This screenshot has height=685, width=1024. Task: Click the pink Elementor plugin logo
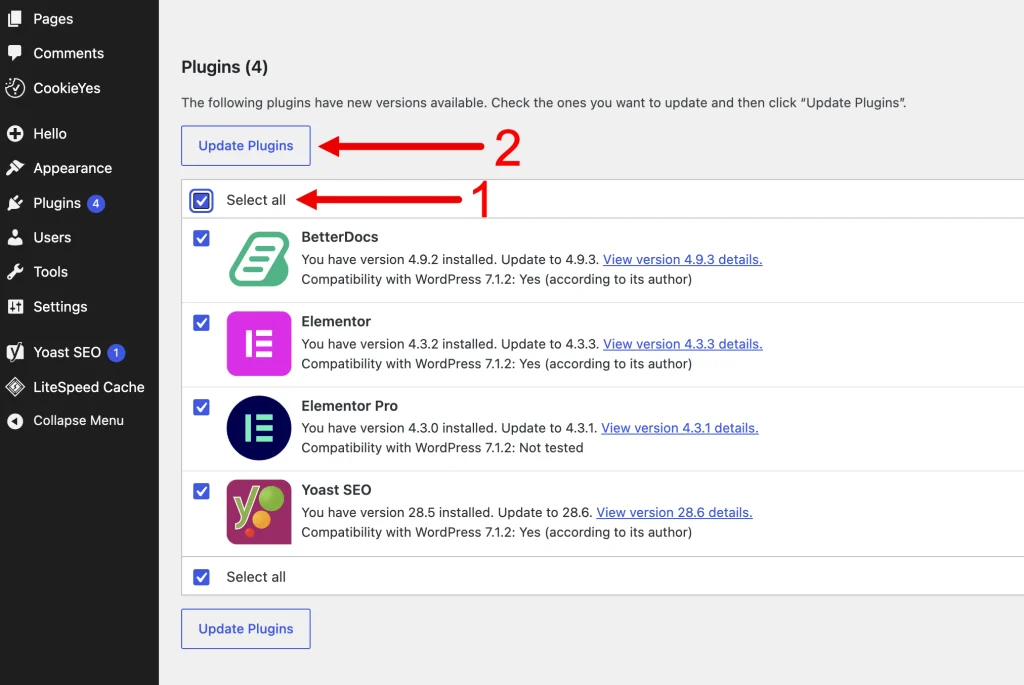(259, 343)
